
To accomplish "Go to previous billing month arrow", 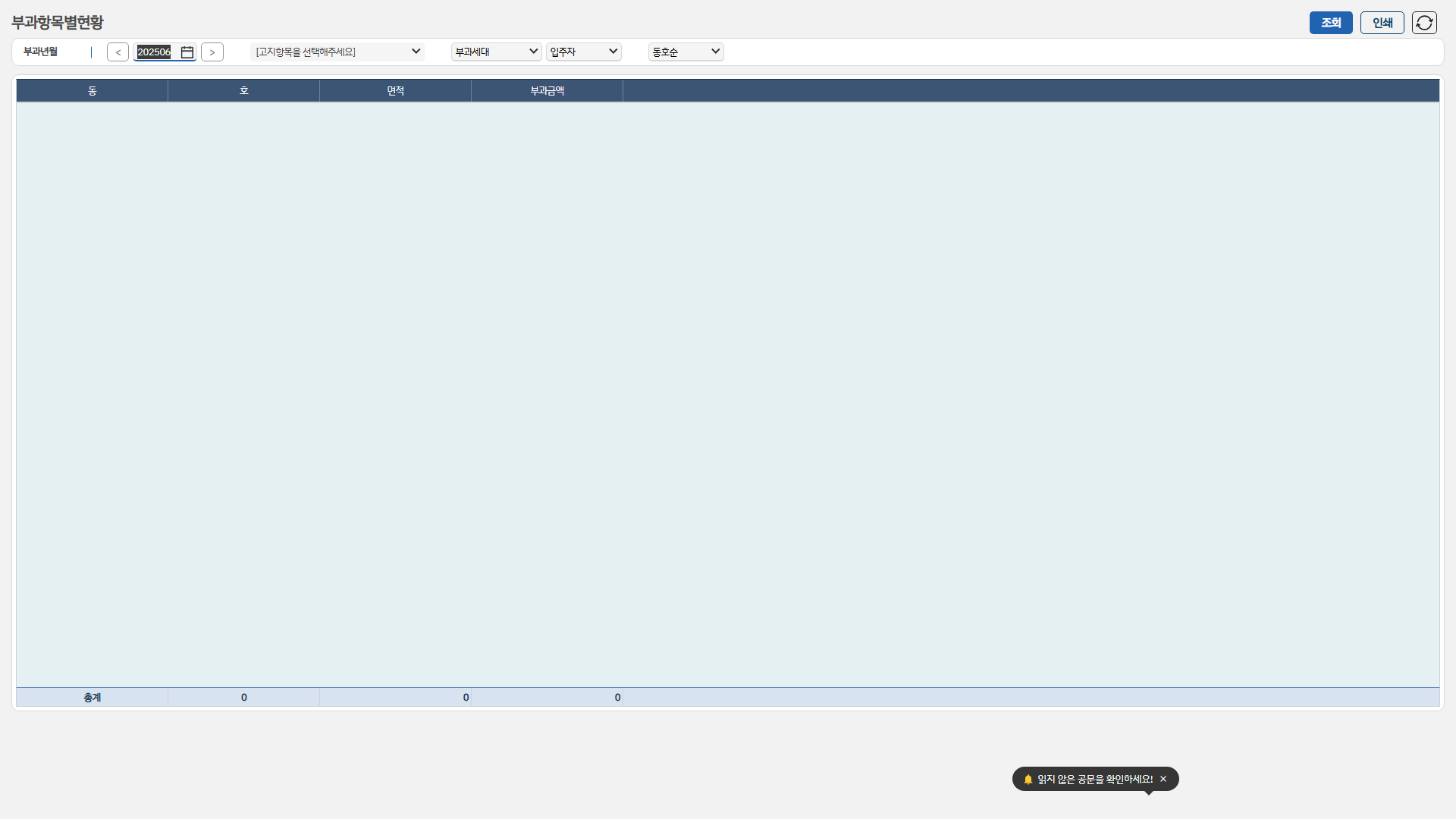I will coord(118,52).
